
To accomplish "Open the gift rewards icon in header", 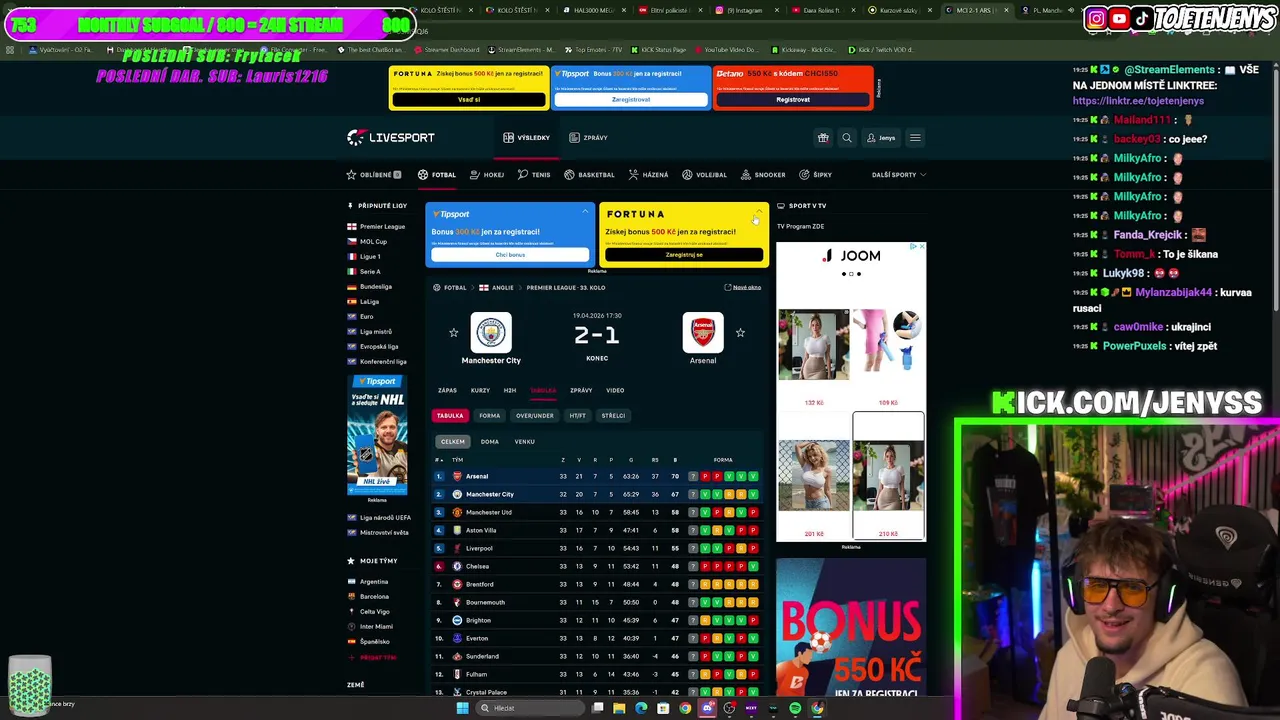I will point(823,138).
